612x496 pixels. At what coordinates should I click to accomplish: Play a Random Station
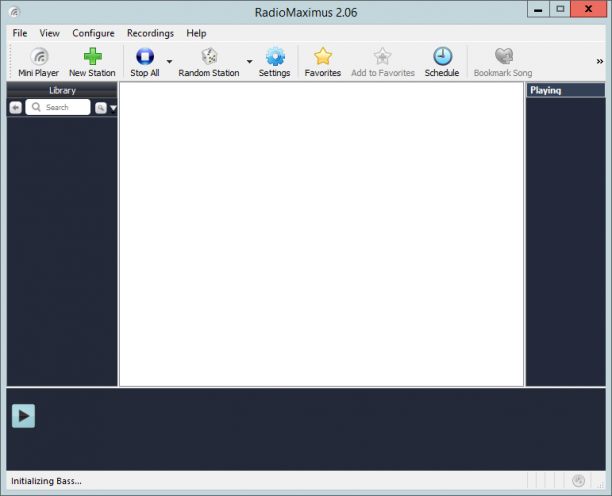coord(209,62)
